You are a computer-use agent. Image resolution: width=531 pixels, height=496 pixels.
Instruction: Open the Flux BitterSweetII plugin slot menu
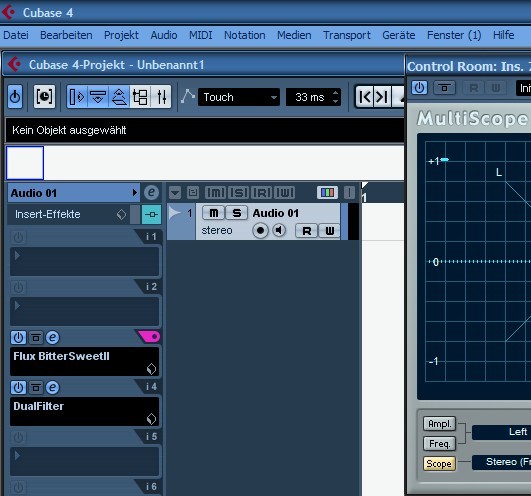pyautogui.click(x=84, y=361)
